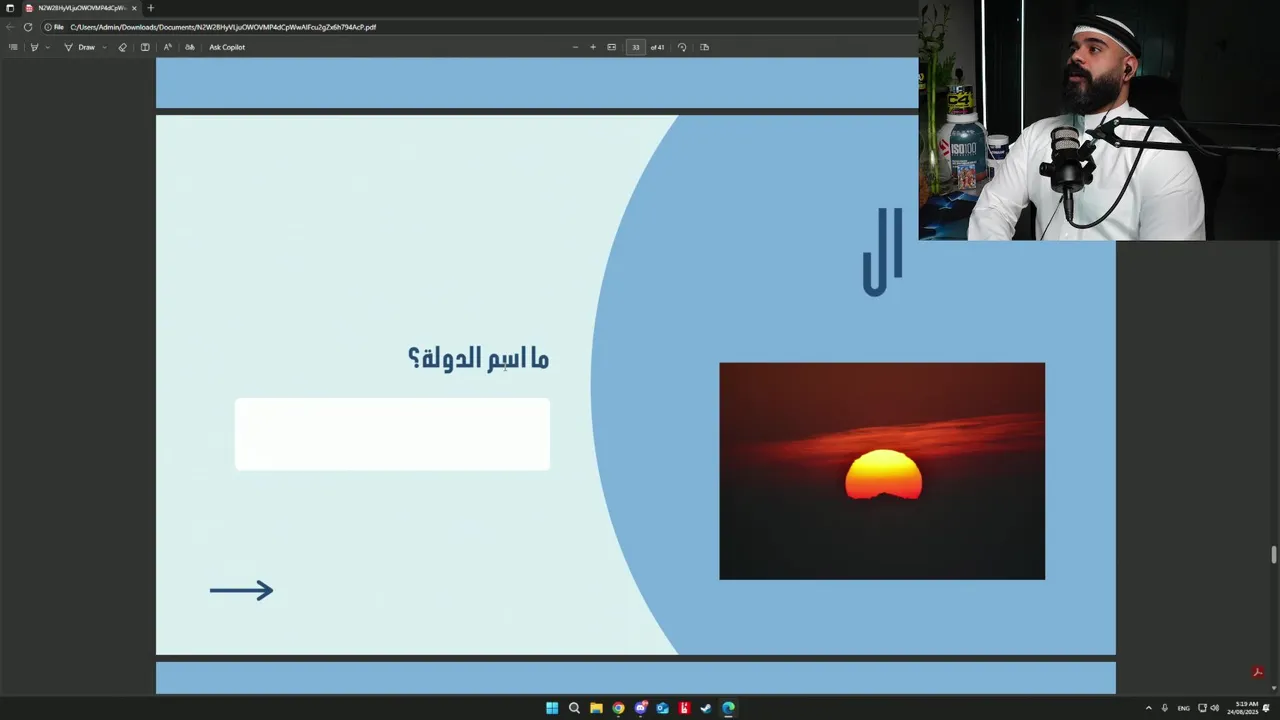Image resolution: width=1280 pixels, height=720 pixels.
Task: Start Read aloud from toolbar
Action: [x=167, y=47]
